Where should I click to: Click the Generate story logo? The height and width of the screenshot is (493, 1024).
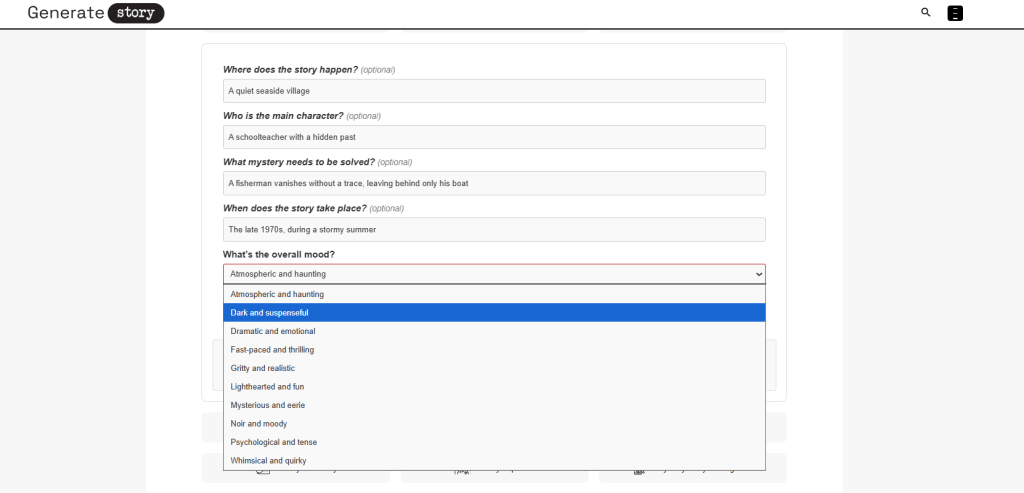pos(95,13)
